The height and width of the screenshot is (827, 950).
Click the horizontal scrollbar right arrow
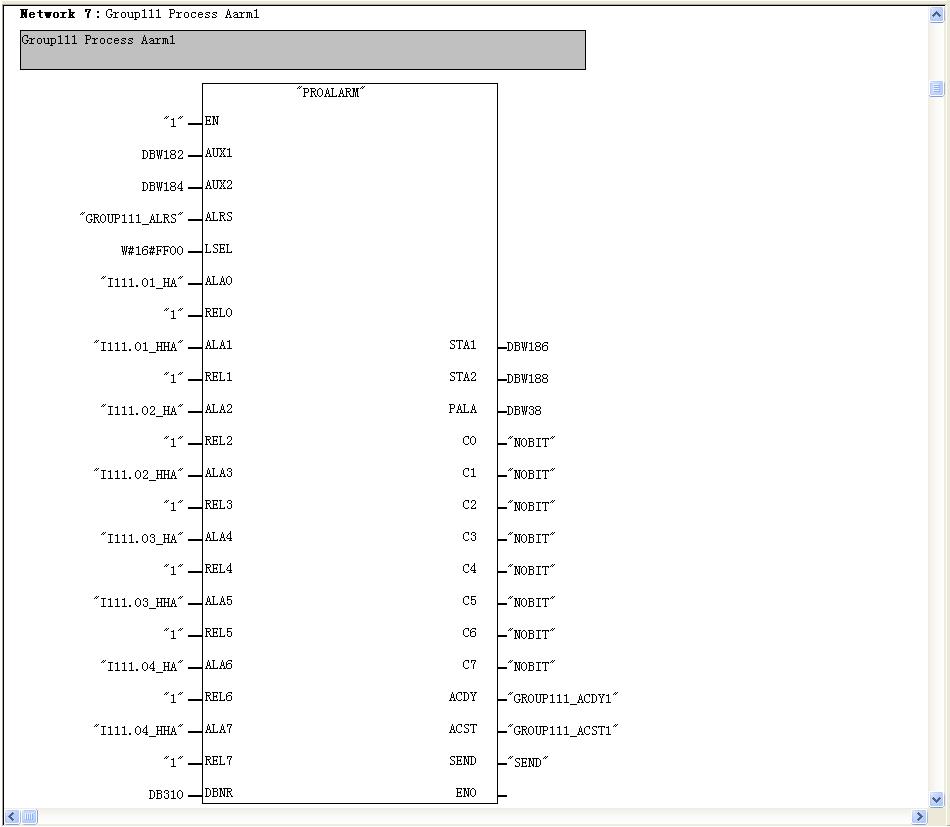point(920,817)
